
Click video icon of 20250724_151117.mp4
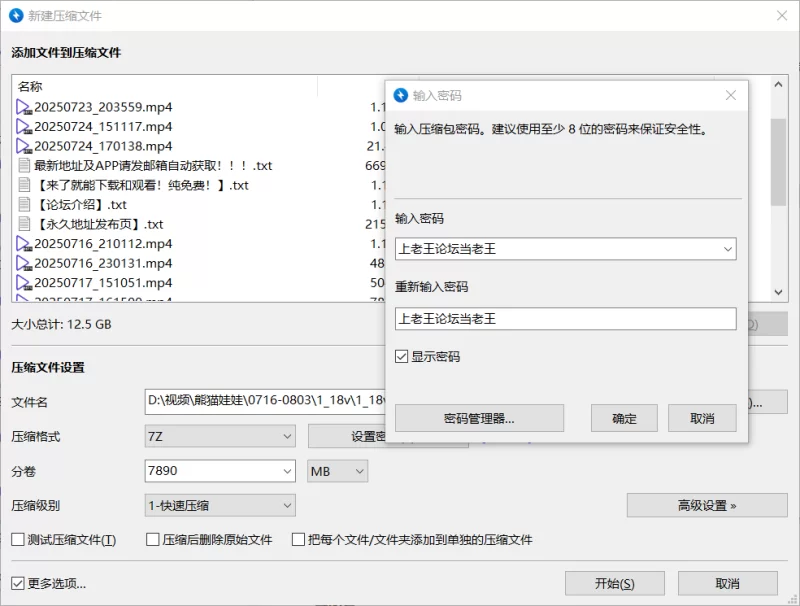click(x=24, y=127)
